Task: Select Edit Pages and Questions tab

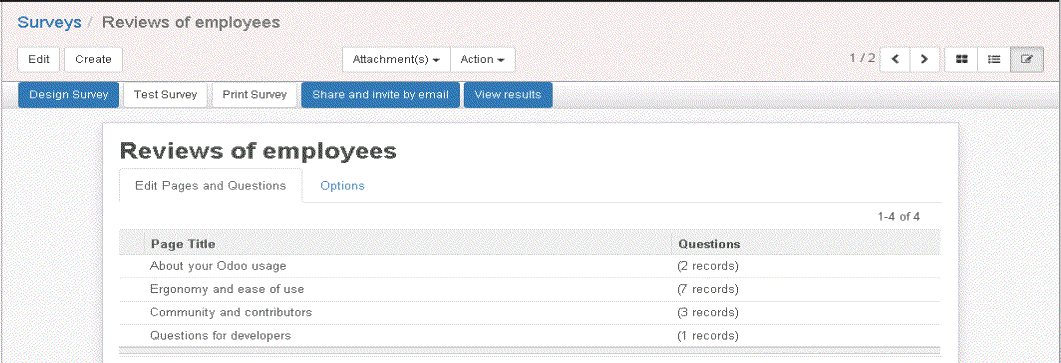Action: pos(210,186)
